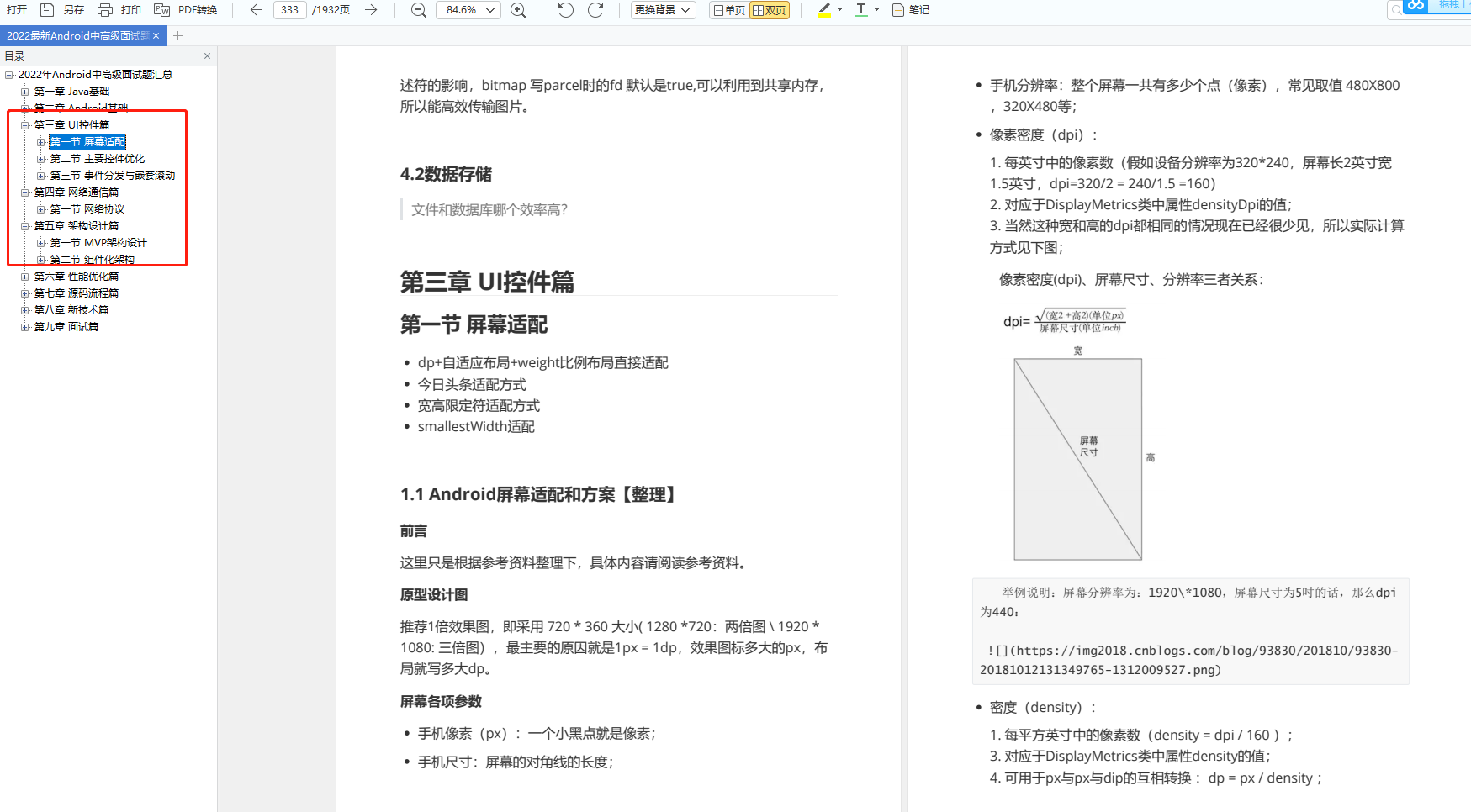Click the 另存 save-as icon
1471x812 pixels.
tap(47, 10)
